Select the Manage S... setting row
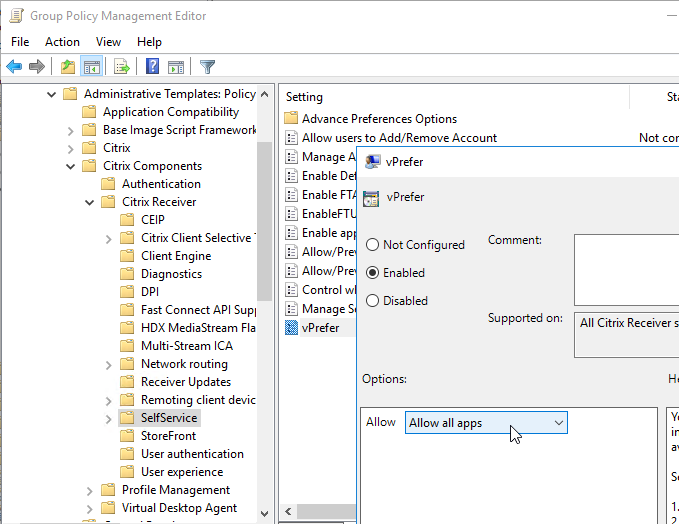Viewport: 679px width, 524px height. 320,309
